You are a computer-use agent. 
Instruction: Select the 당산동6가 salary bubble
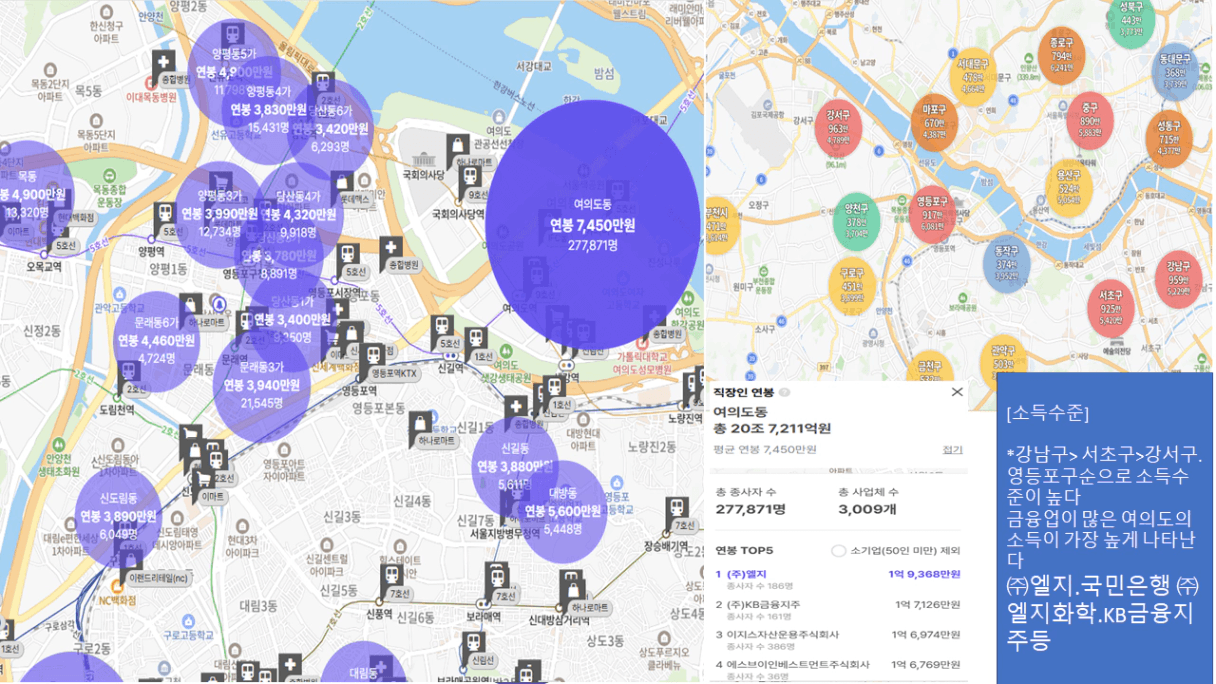click(331, 128)
